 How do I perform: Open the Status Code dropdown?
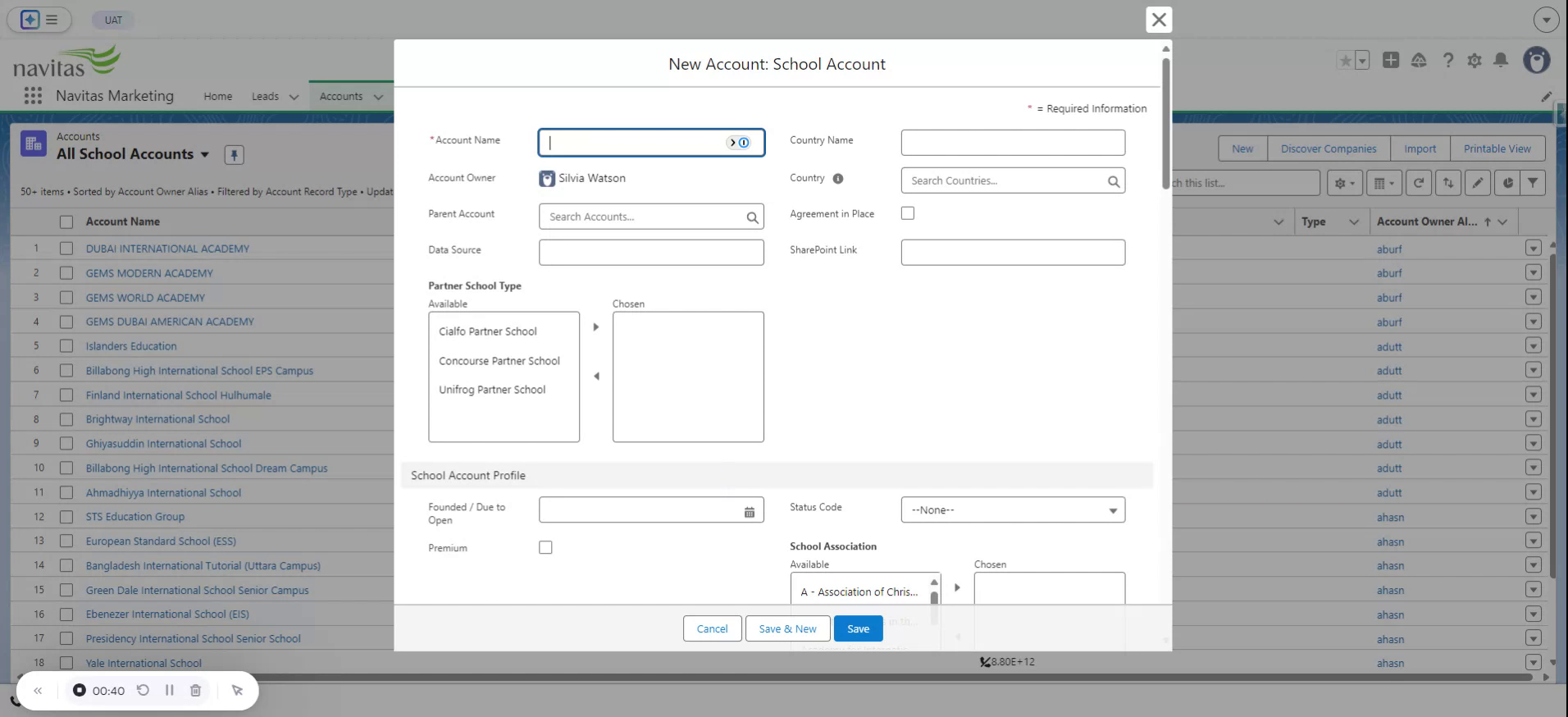(x=1013, y=509)
